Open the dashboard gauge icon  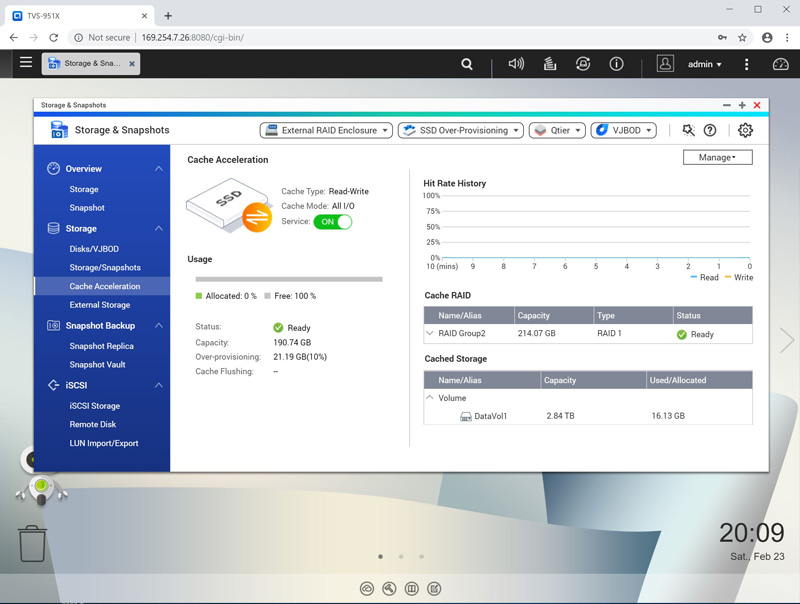point(781,64)
